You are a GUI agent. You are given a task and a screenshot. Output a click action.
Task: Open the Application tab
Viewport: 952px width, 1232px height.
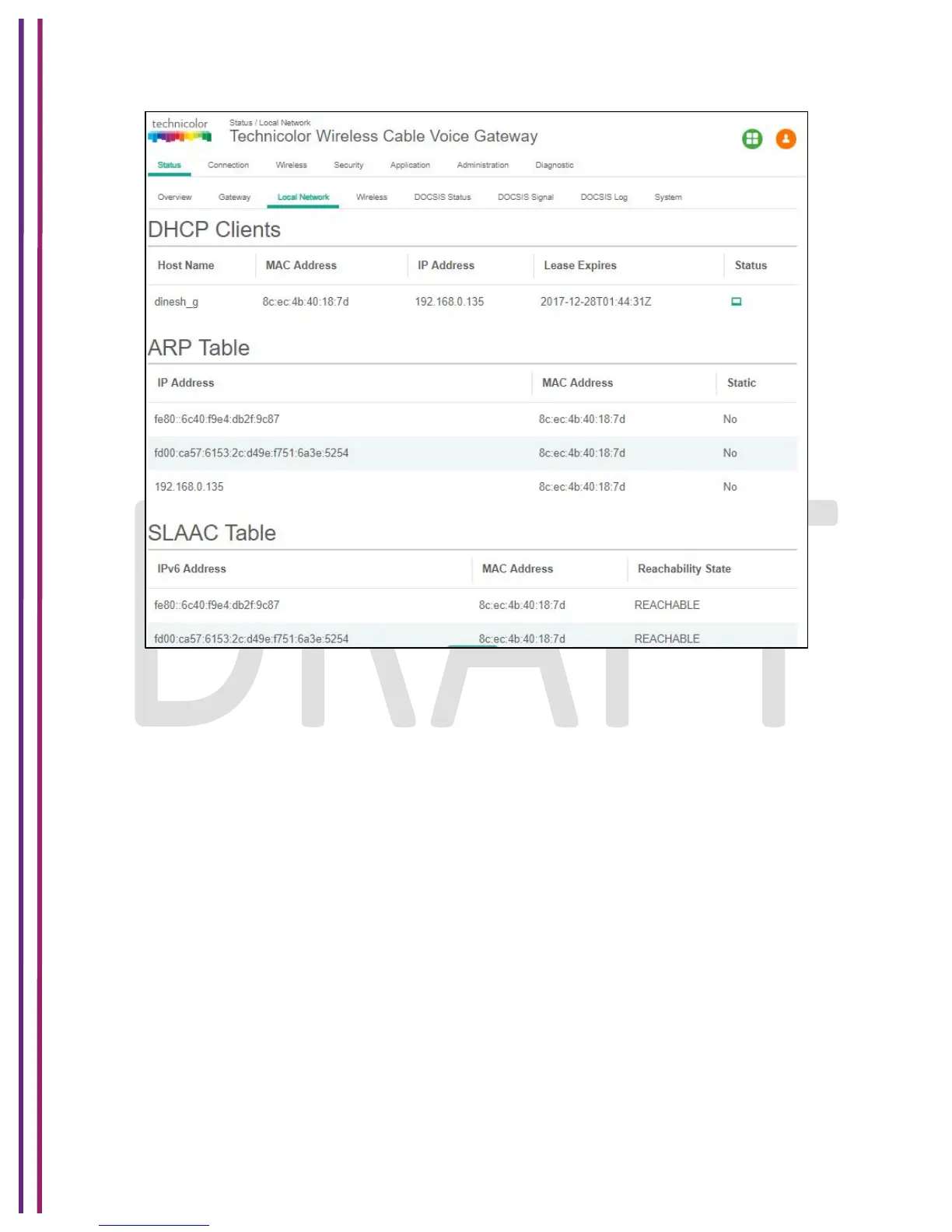pos(410,165)
